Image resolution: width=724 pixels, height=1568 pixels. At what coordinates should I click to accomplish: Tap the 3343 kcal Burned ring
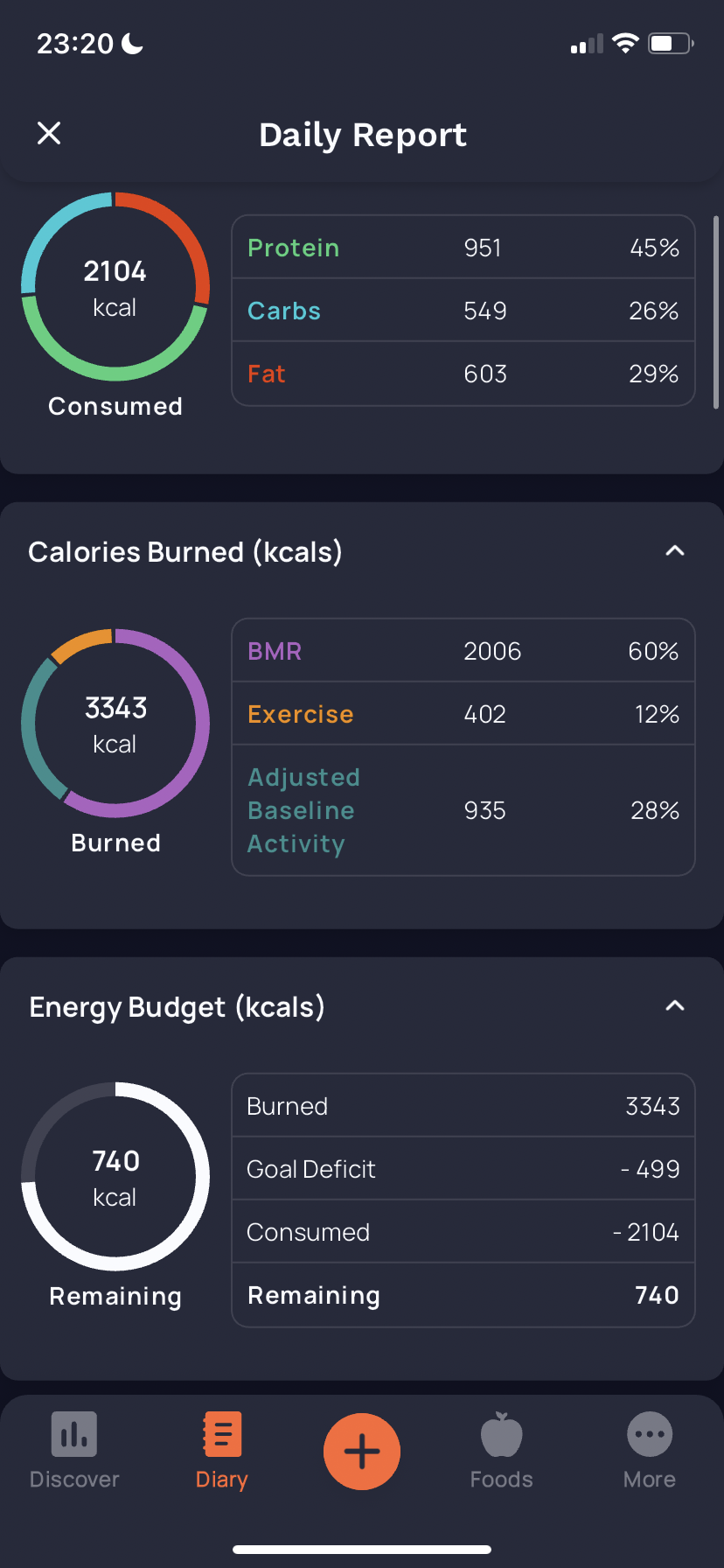click(x=115, y=724)
